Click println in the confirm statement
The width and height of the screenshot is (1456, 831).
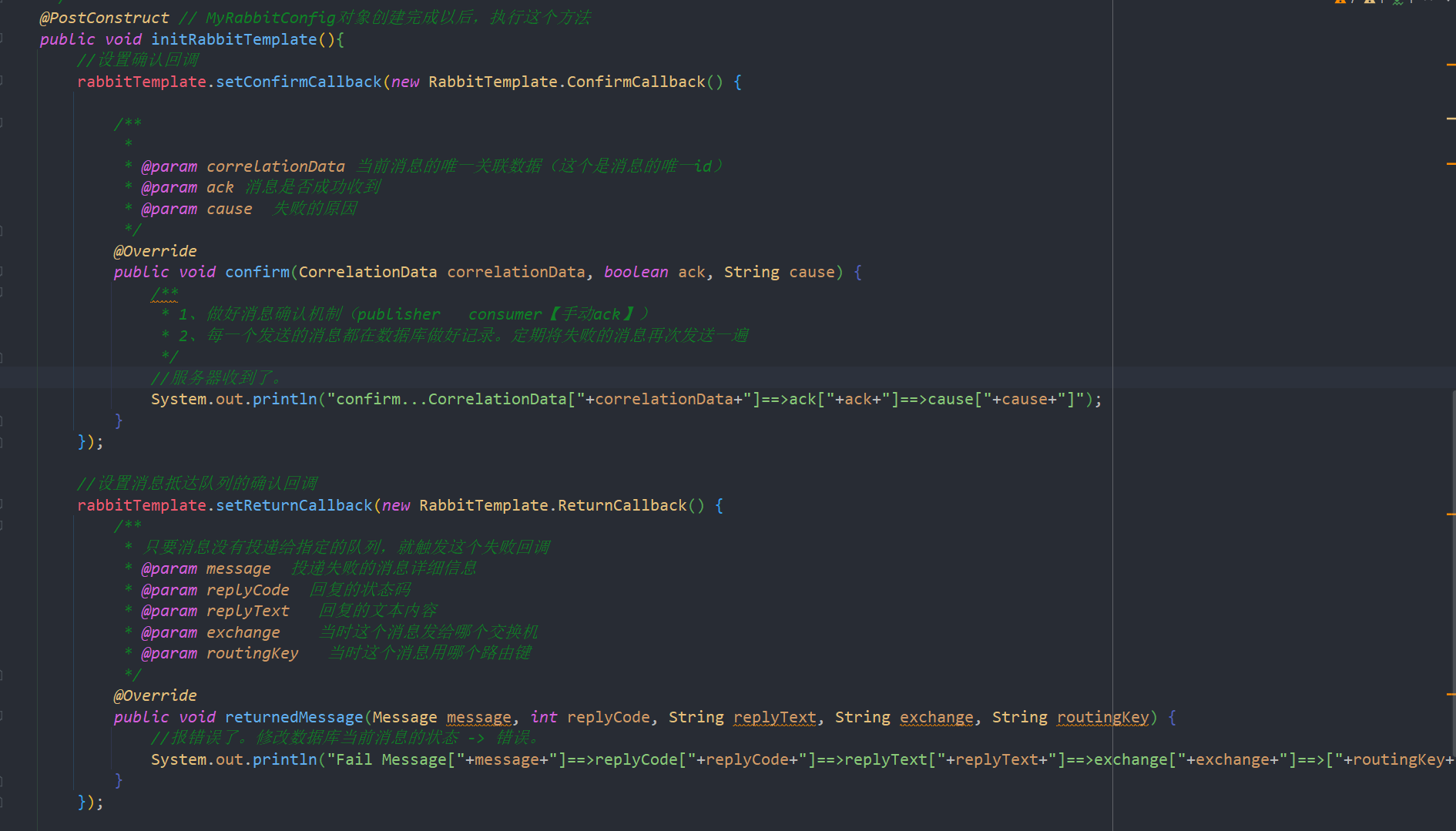[284, 399]
